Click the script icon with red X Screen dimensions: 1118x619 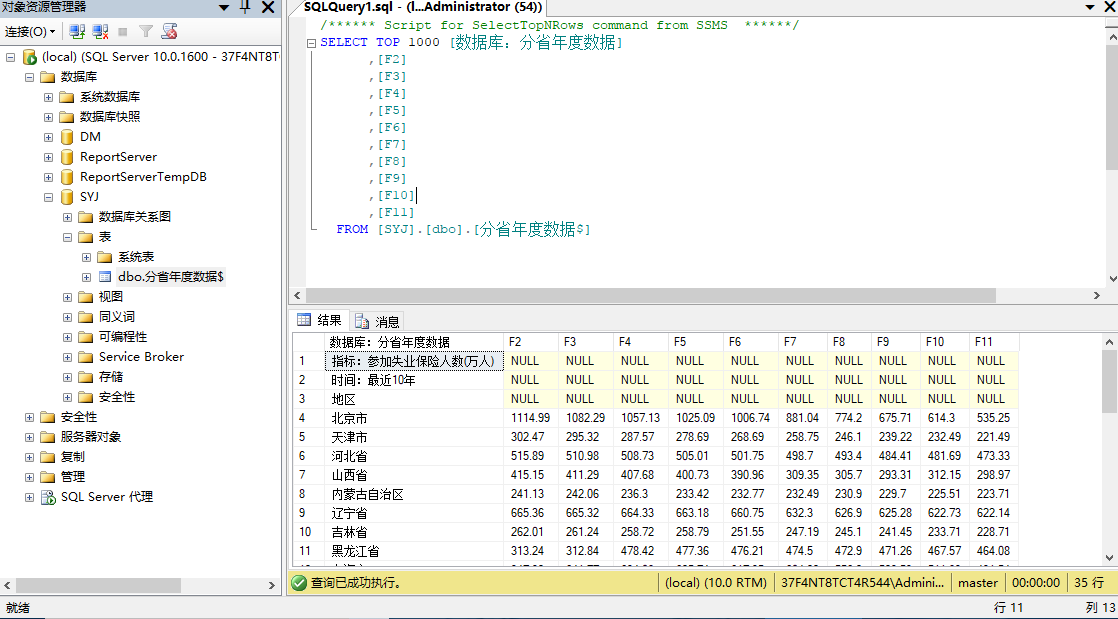tap(169, 31)
